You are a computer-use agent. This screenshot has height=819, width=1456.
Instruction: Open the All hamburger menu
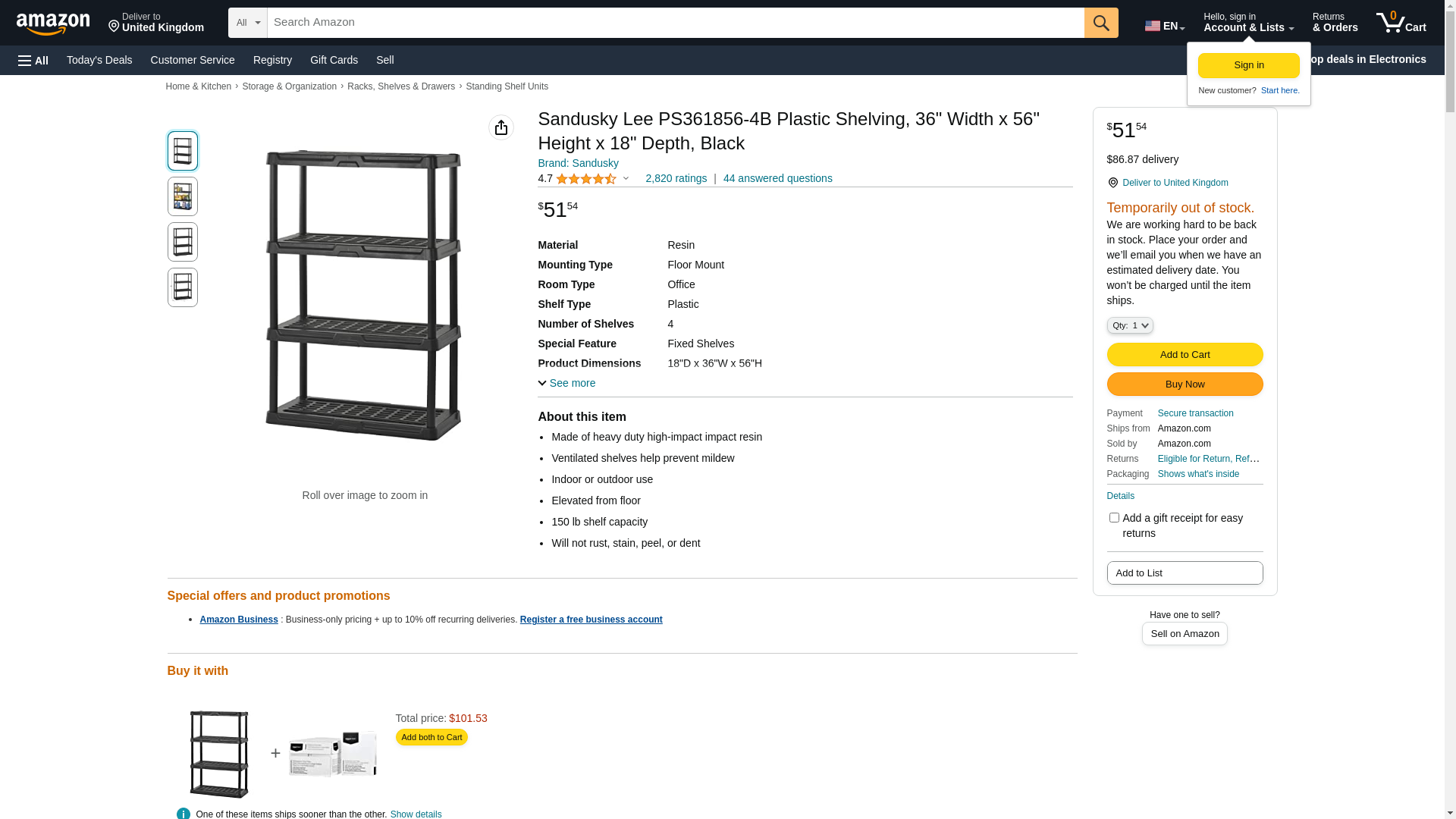[33, 61]
